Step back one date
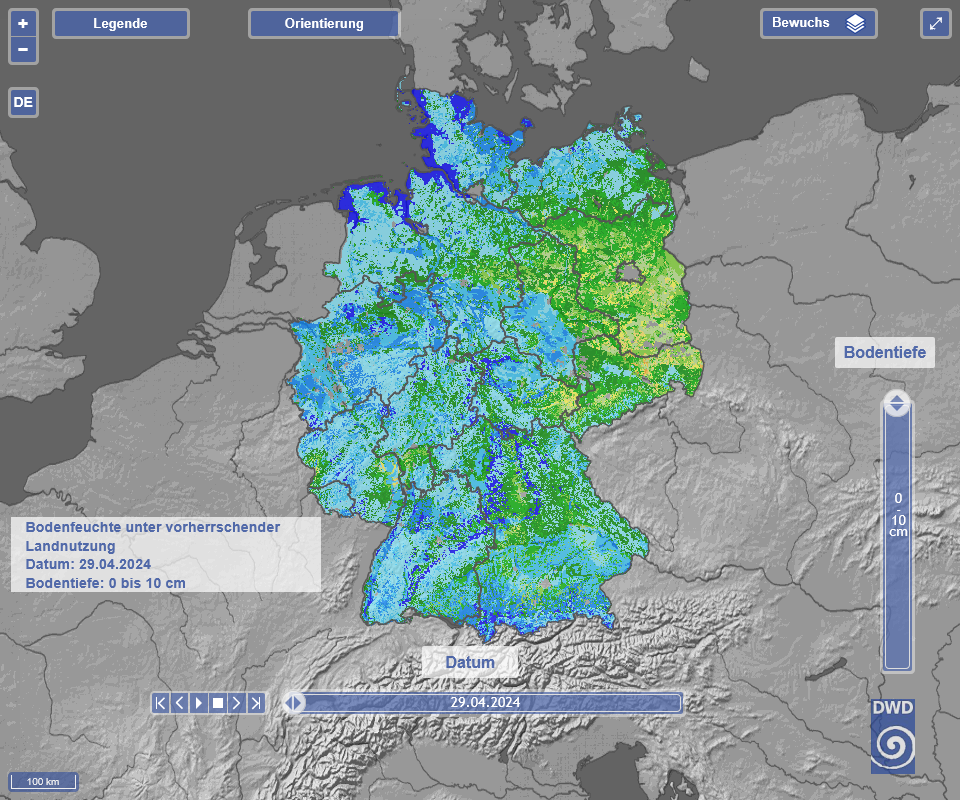This screenshot has width=960, height=800. click(180, 703)
